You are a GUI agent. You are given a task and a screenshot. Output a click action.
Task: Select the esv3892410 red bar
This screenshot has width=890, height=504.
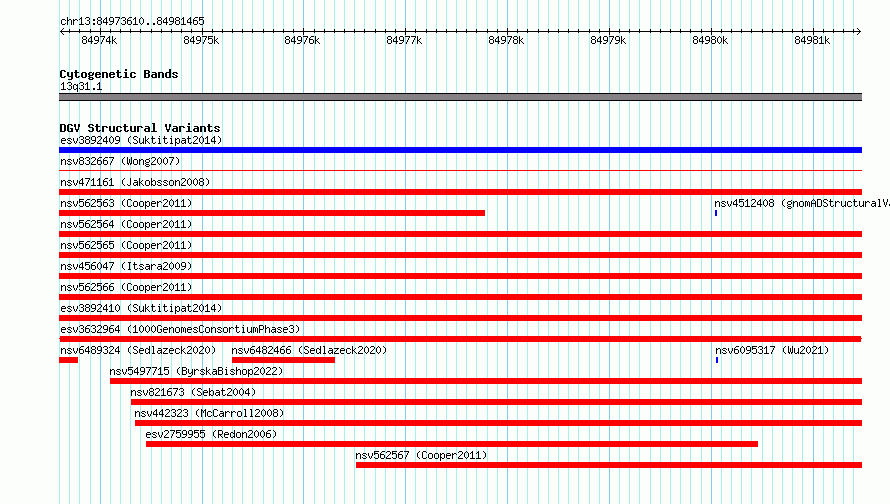(x=460, y=318)
